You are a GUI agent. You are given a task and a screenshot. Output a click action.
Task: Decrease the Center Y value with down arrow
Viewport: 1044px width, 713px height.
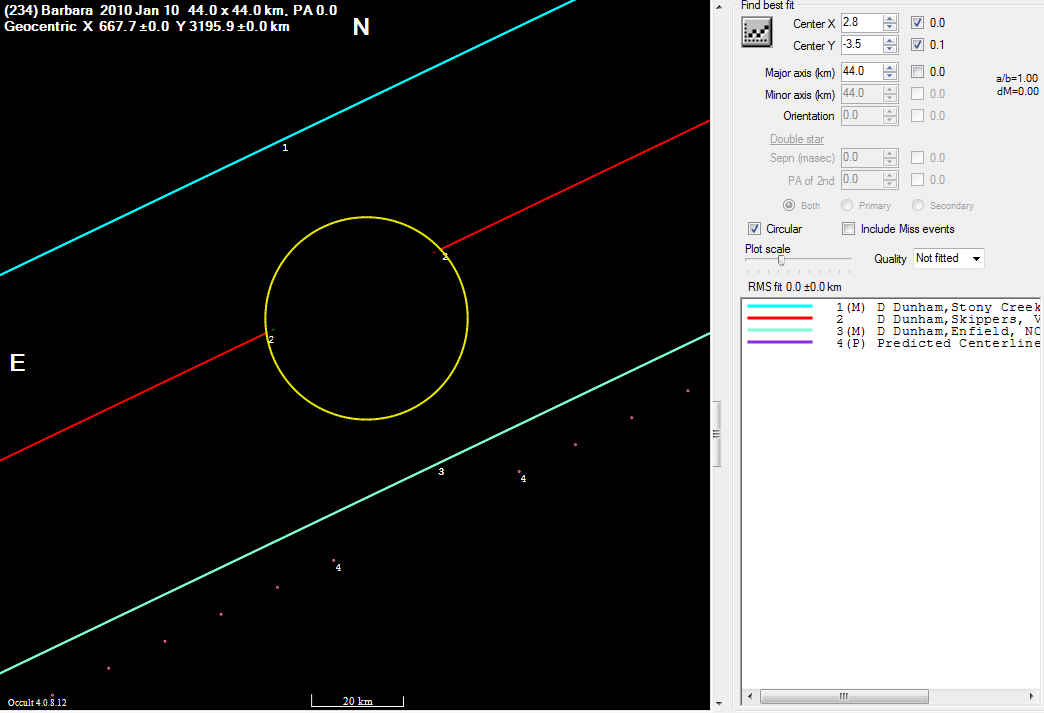click(890, 49)
